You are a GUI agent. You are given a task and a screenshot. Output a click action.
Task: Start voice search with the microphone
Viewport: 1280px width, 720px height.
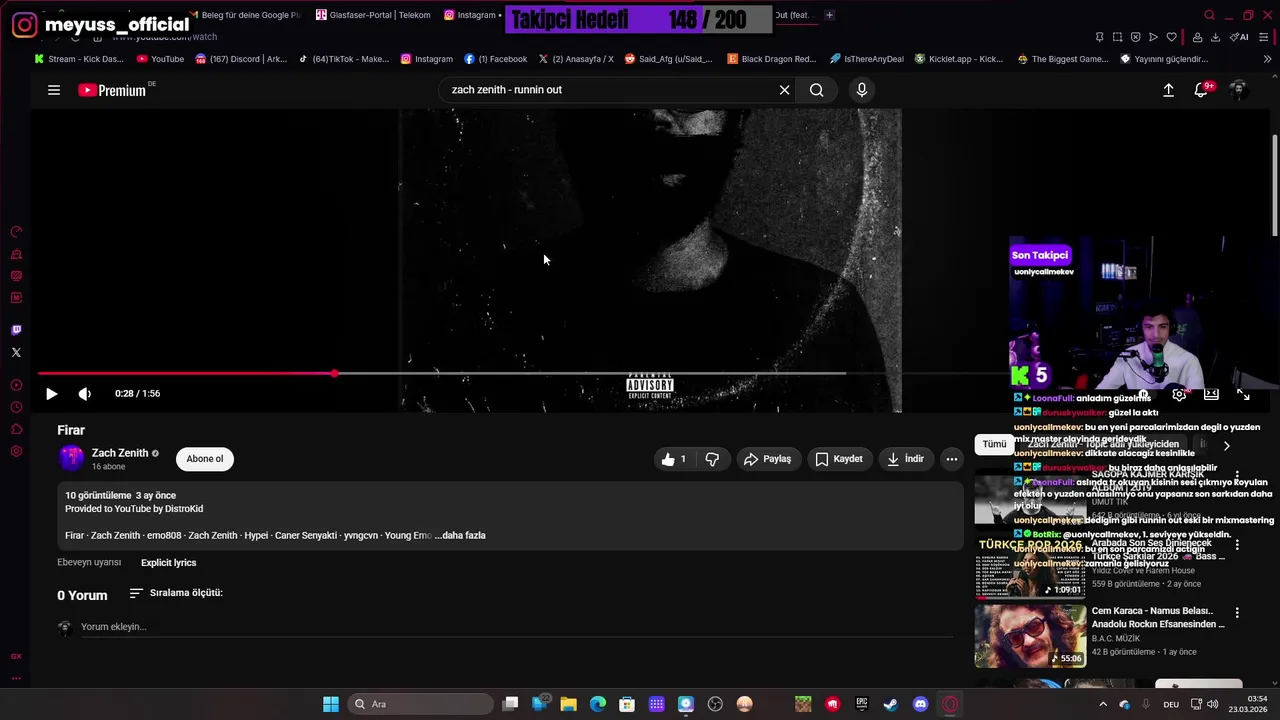coord(862,90)
